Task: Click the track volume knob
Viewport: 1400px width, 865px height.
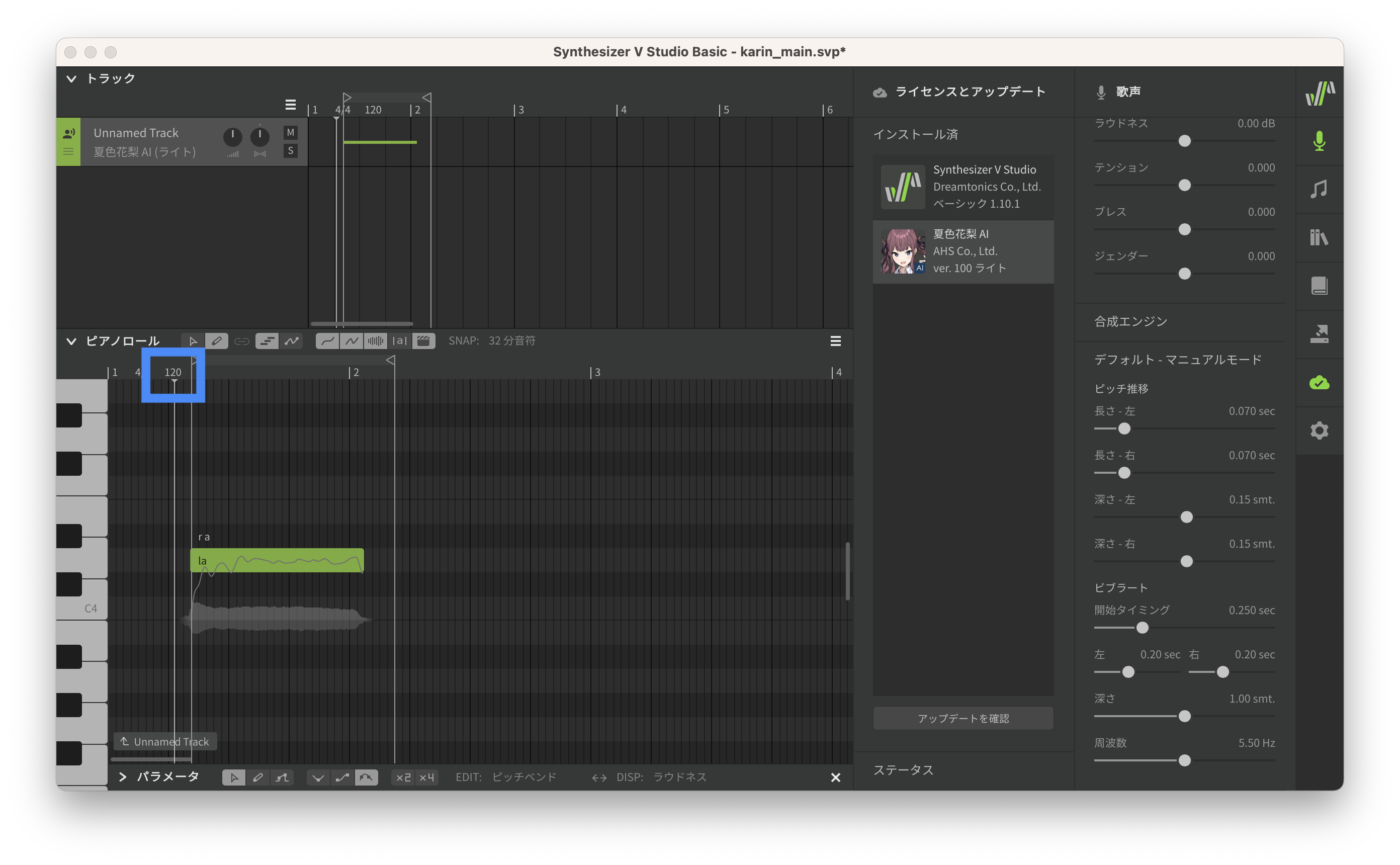Action: click(232, 136)
